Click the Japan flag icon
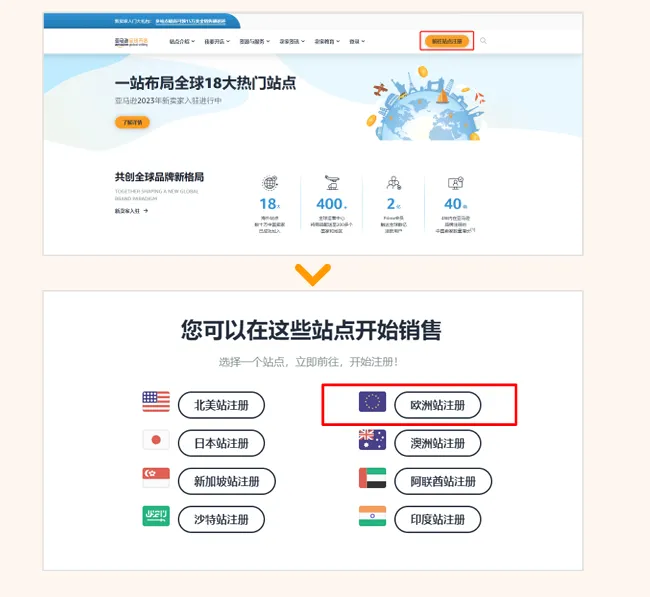This screenshot has width=650, height=597. click(x=156, y=439)
